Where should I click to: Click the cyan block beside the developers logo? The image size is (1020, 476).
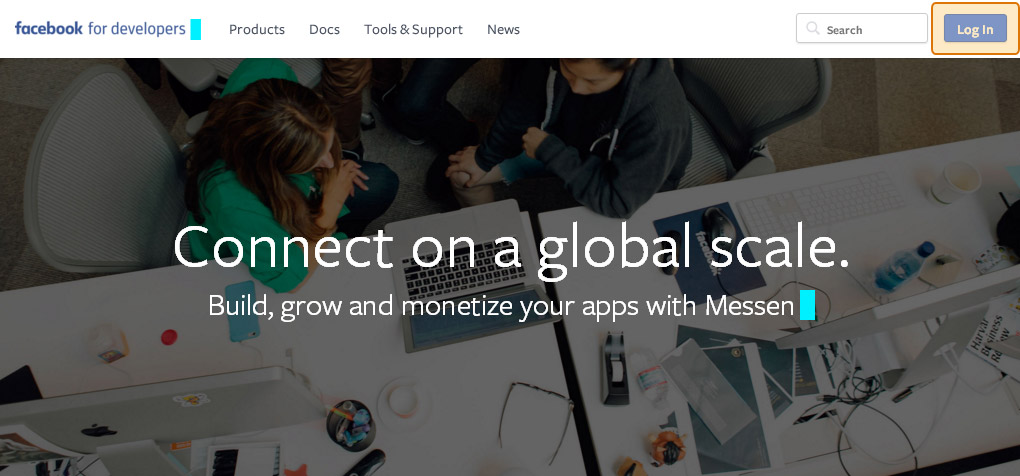195,29
